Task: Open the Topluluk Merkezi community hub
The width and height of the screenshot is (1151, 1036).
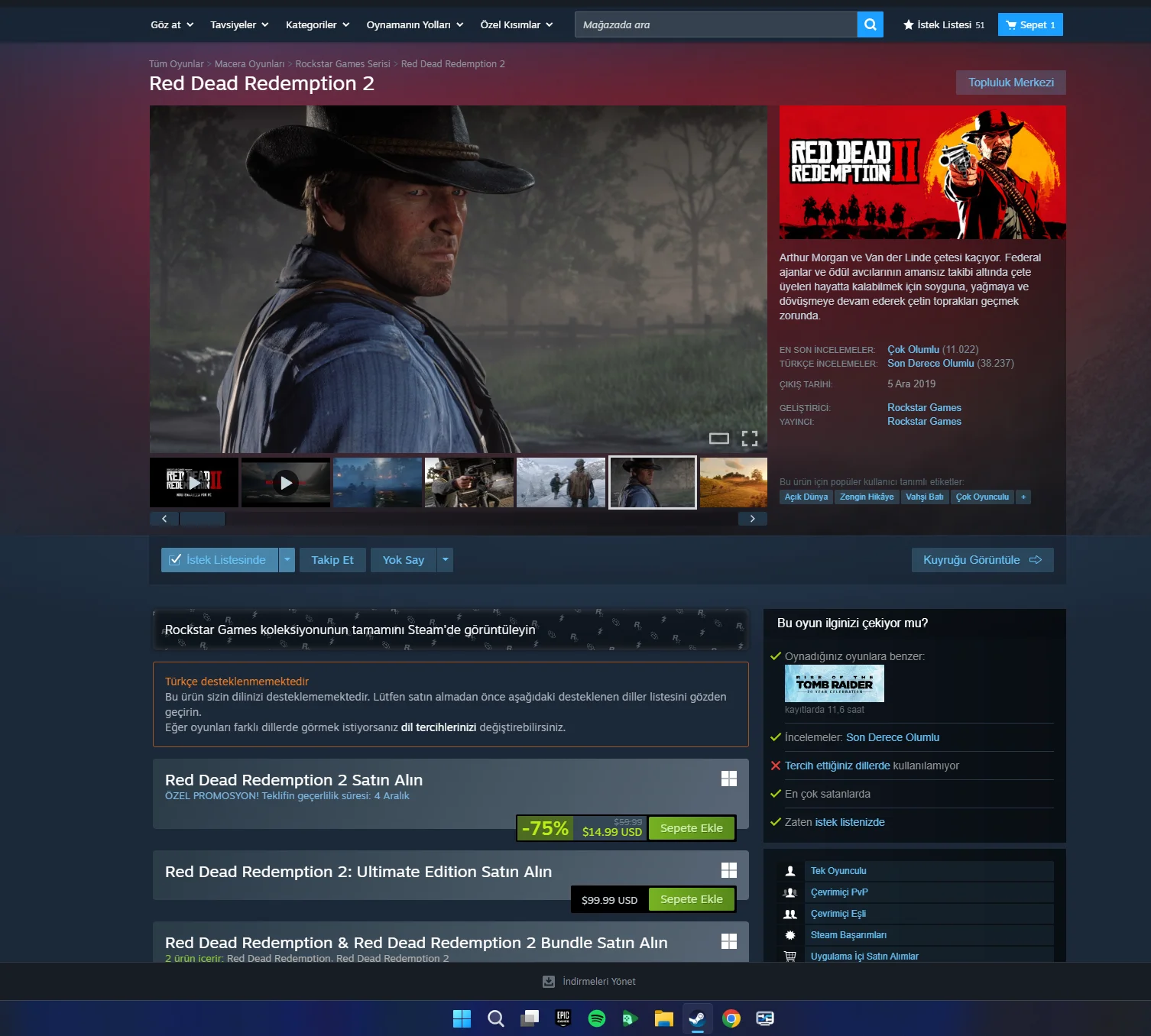Action: pos(1011,83)
